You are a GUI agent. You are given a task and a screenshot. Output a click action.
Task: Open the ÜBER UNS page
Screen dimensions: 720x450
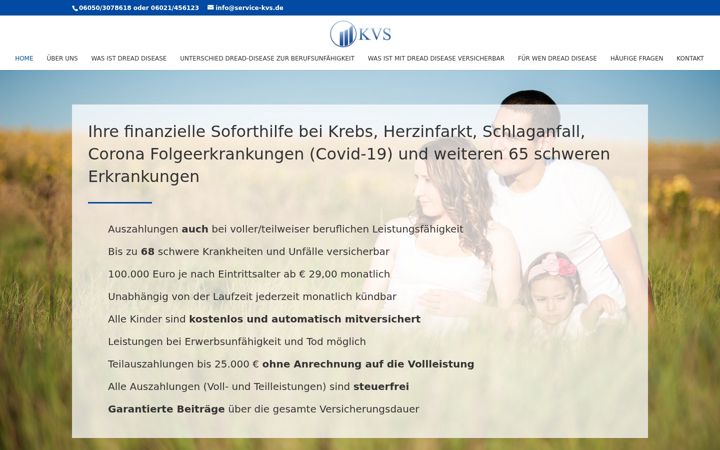pyautogui.click(x=62, y=58)
